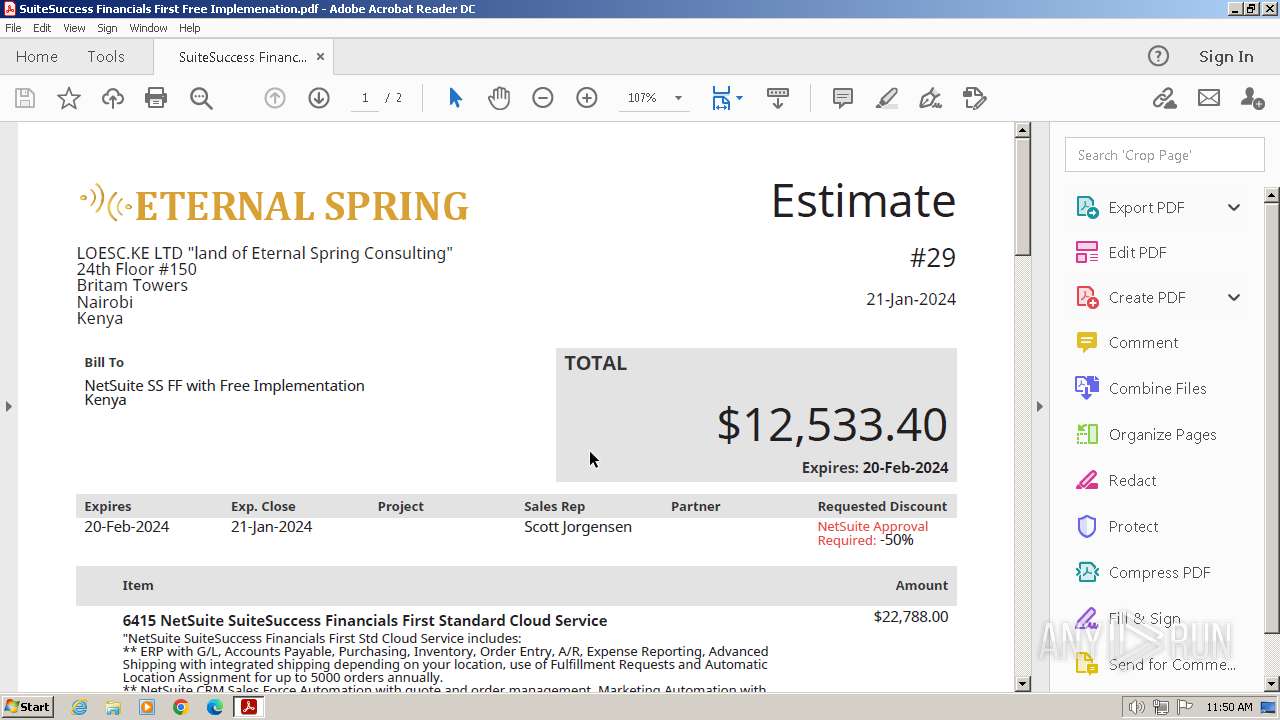1280x720 pixels.
Task: Open the Edit menu
Action: click(42, 28)
